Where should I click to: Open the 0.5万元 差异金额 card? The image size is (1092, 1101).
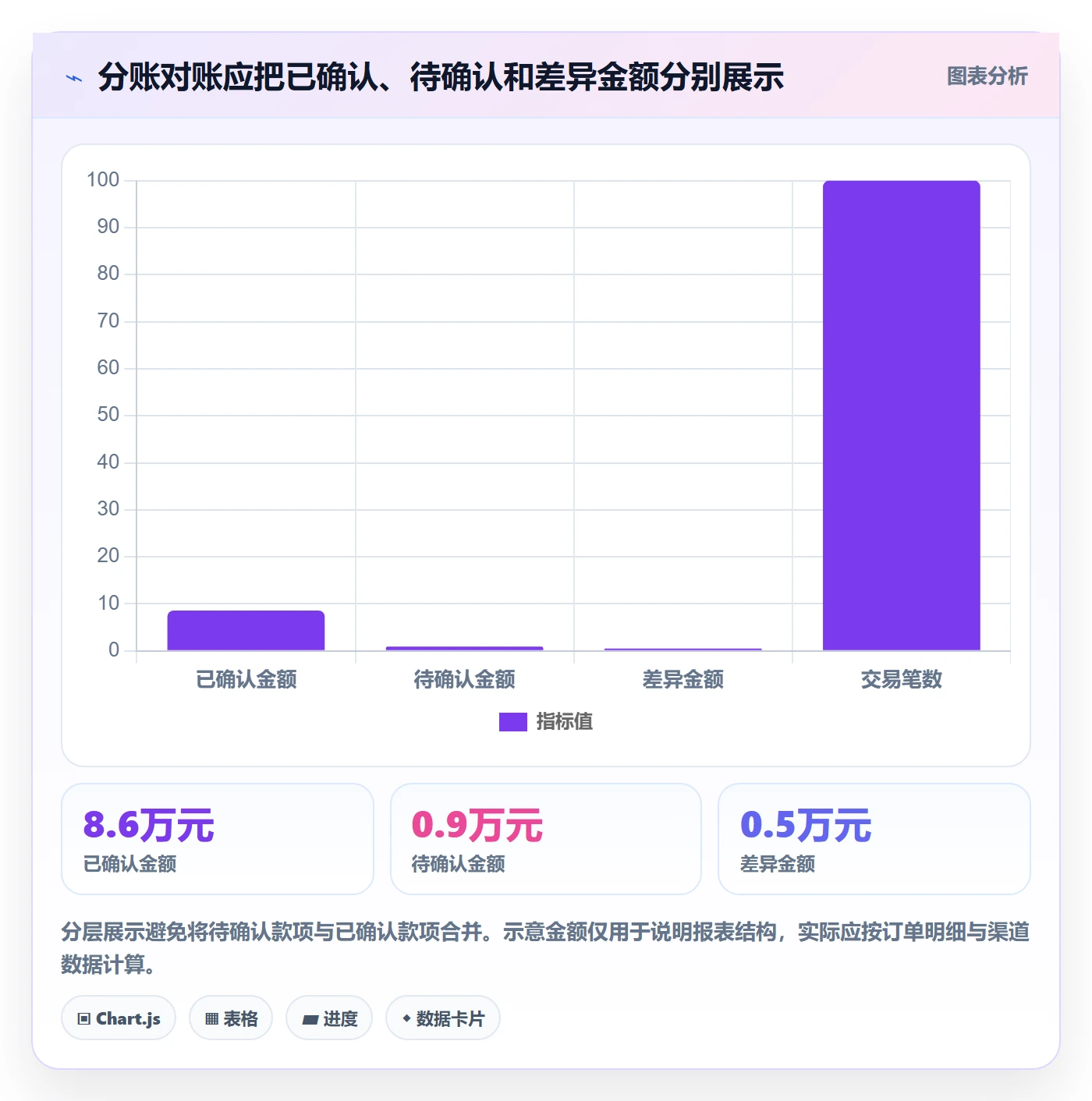point(874,839)
